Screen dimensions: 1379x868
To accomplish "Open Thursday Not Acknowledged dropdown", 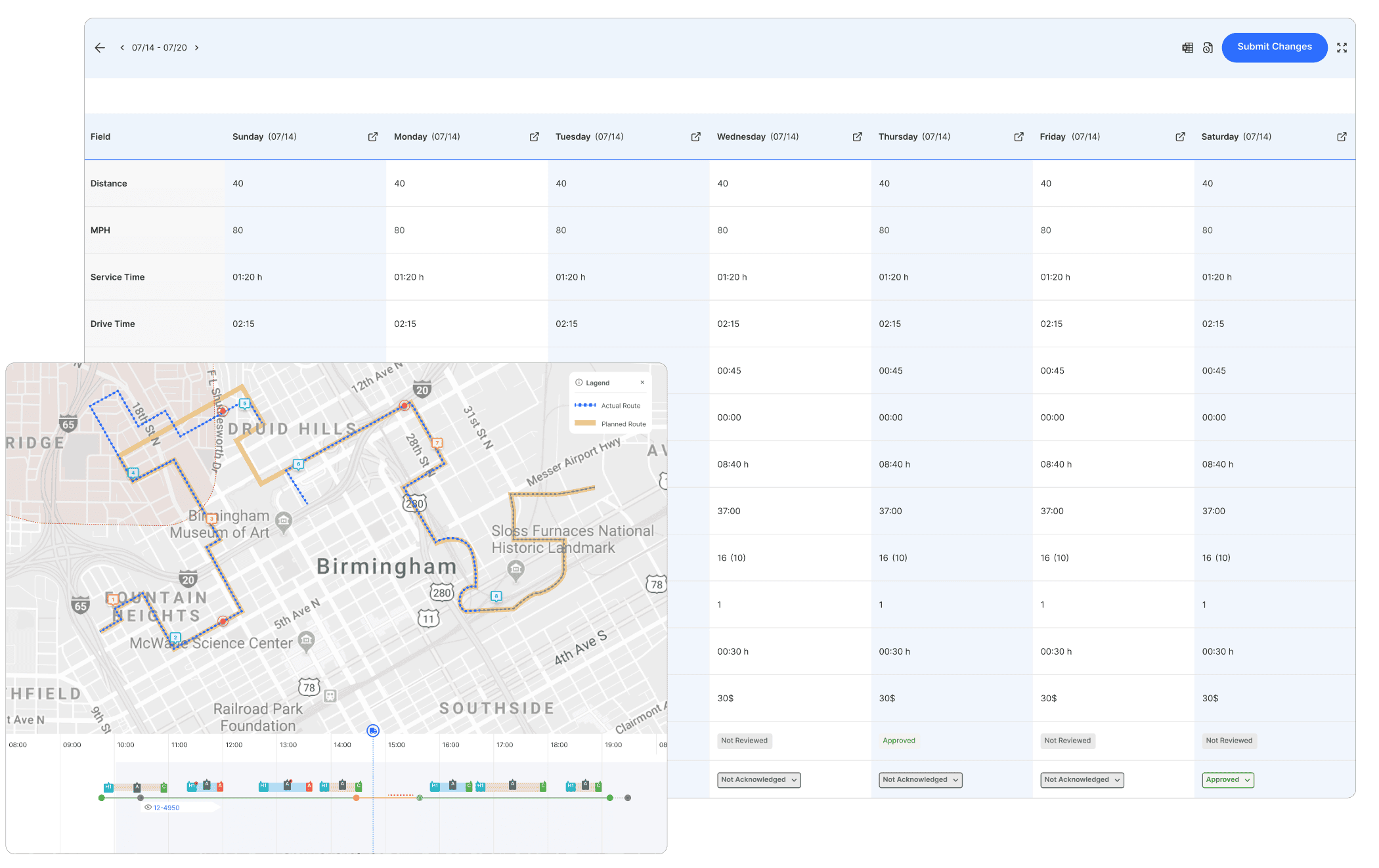I will click(x=920, y=780).
